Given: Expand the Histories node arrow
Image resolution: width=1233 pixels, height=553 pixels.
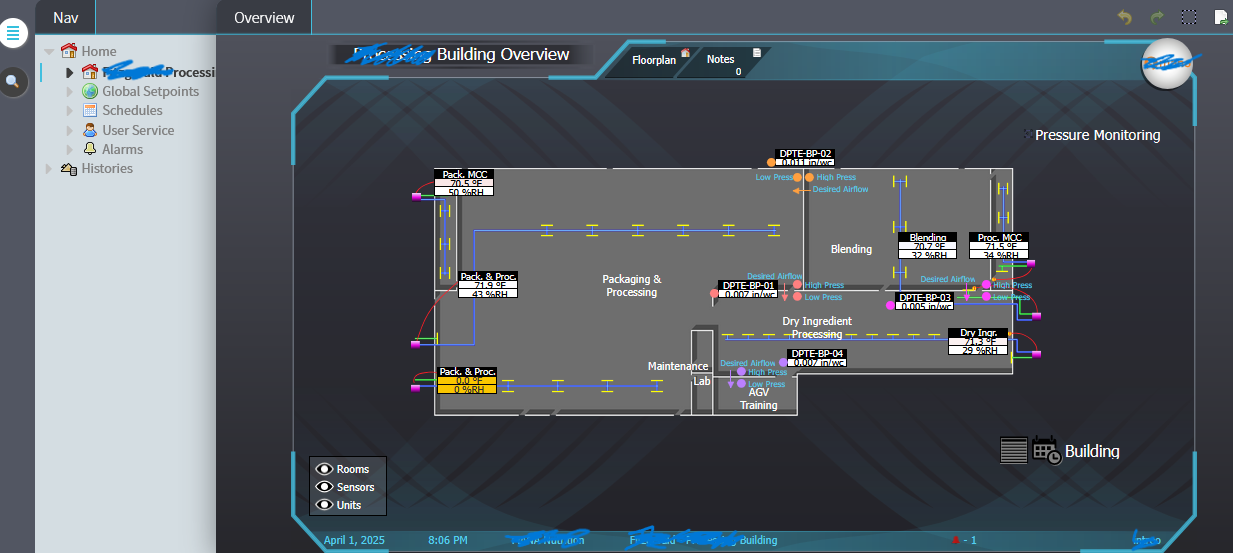Looking at the screenshot, I should 49,168.
